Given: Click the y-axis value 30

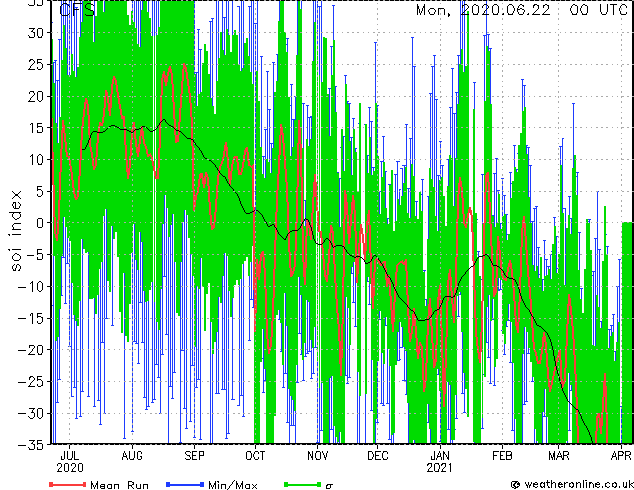Looking at the screenshot, I should (x=36, y=33).
